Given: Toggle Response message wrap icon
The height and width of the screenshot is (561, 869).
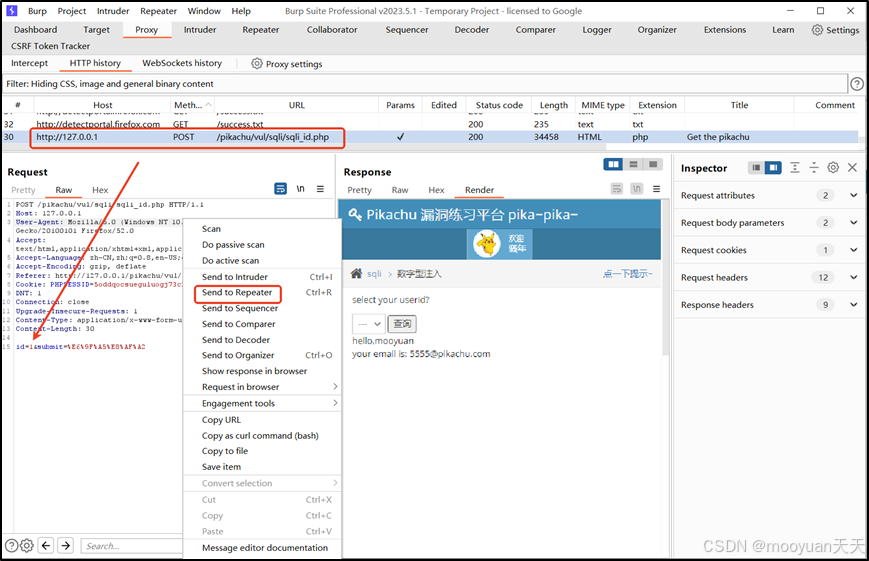Looking at the screenshot, I should [x=617, y=189].
